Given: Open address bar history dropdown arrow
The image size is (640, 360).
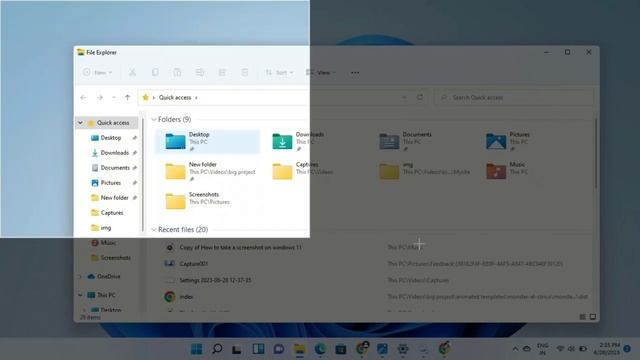Looking at the screenshot, I should (404, 97).
